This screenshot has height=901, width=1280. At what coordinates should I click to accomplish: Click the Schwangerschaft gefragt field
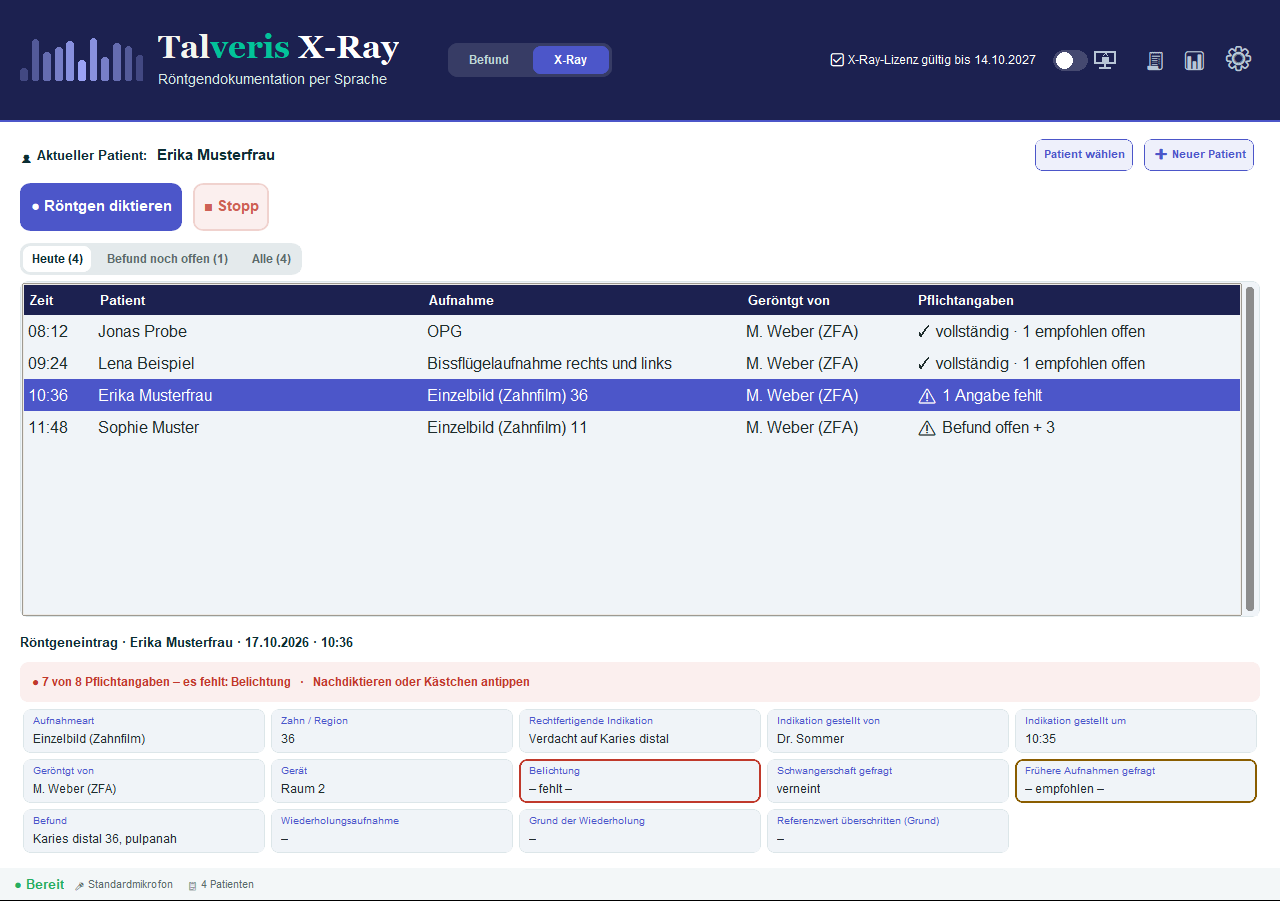point(888,781)
